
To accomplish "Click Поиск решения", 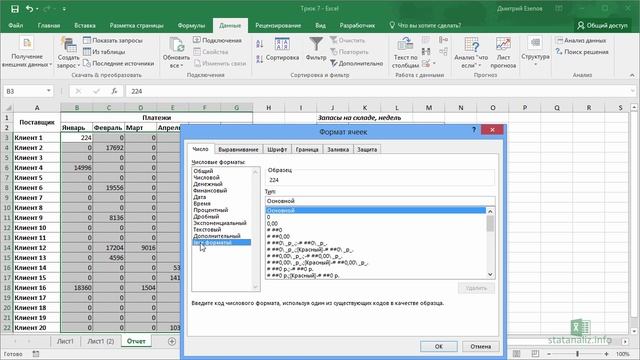I will tap(582, 52).
